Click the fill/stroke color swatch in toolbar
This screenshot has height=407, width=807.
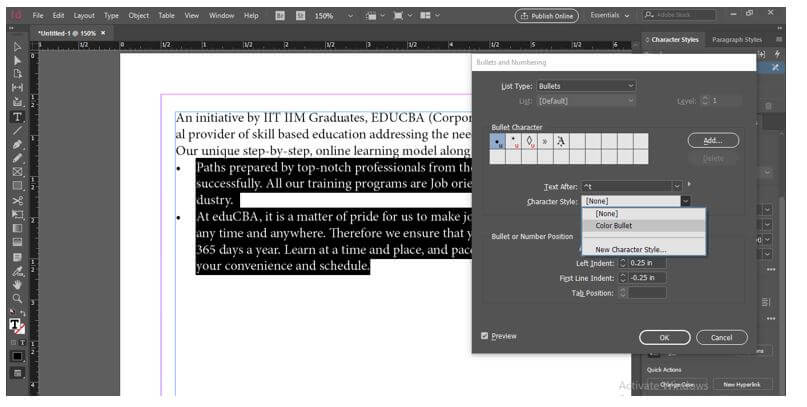pos(17,326)
